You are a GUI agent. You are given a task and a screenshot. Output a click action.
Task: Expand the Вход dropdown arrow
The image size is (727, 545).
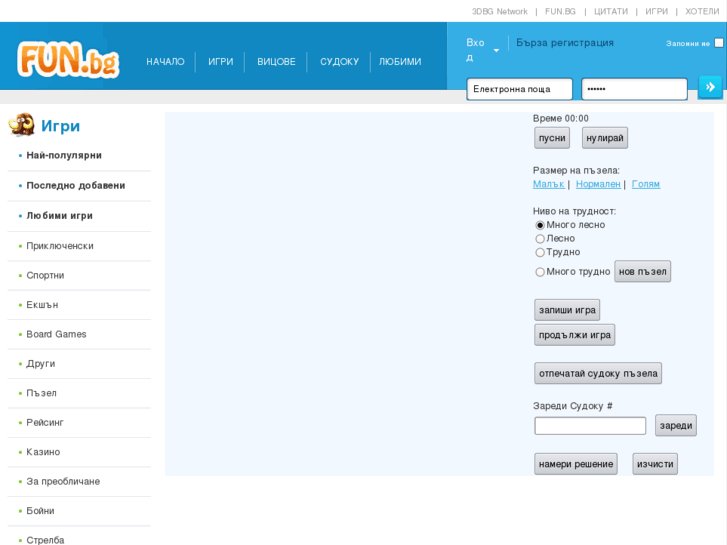point(496,50)
